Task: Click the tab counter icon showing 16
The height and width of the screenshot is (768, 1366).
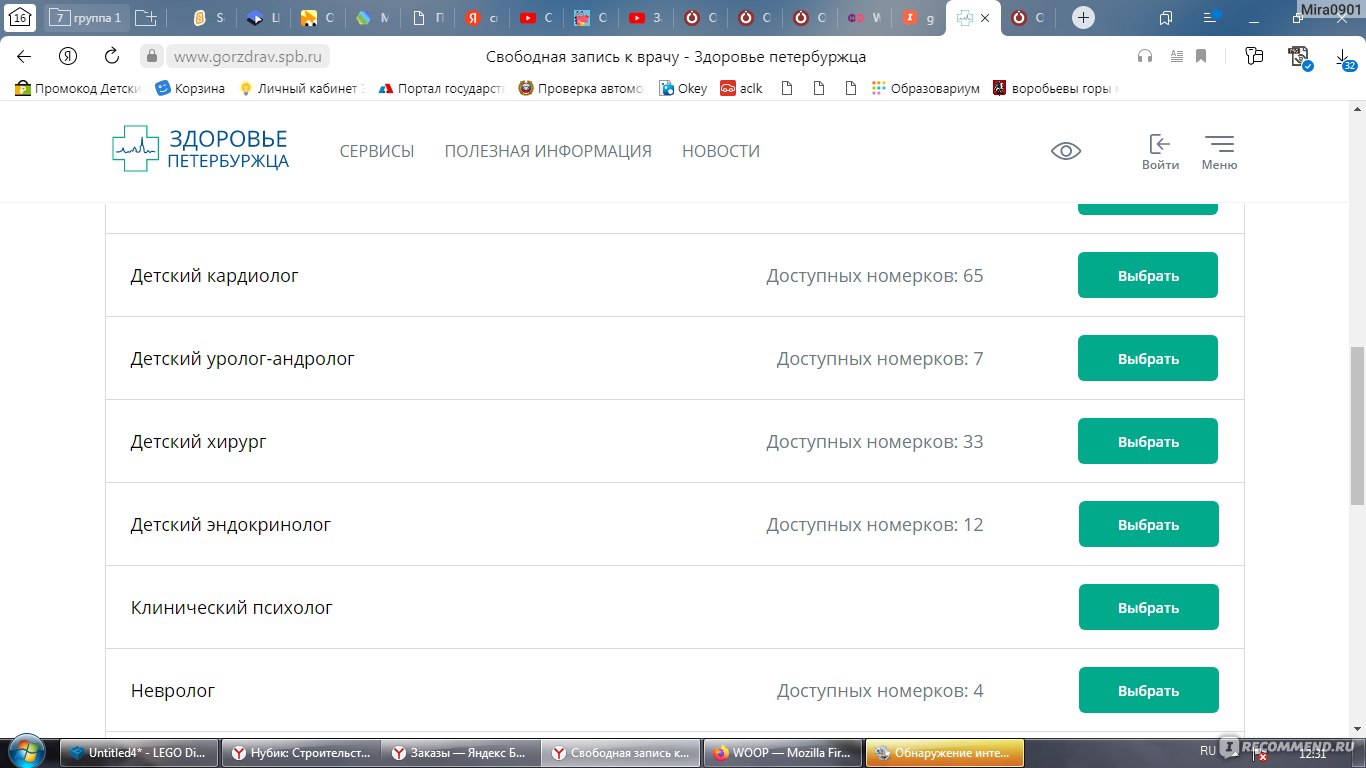Action: (x=20, y=18)
